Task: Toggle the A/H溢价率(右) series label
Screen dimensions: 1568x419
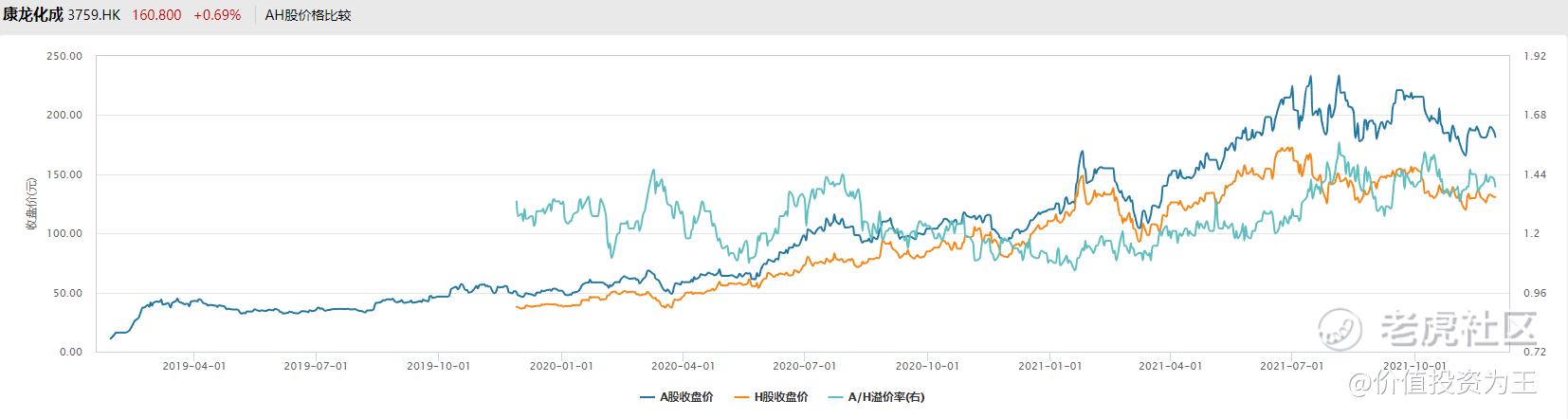Action: pyautogui.click(x=886, y=397)
